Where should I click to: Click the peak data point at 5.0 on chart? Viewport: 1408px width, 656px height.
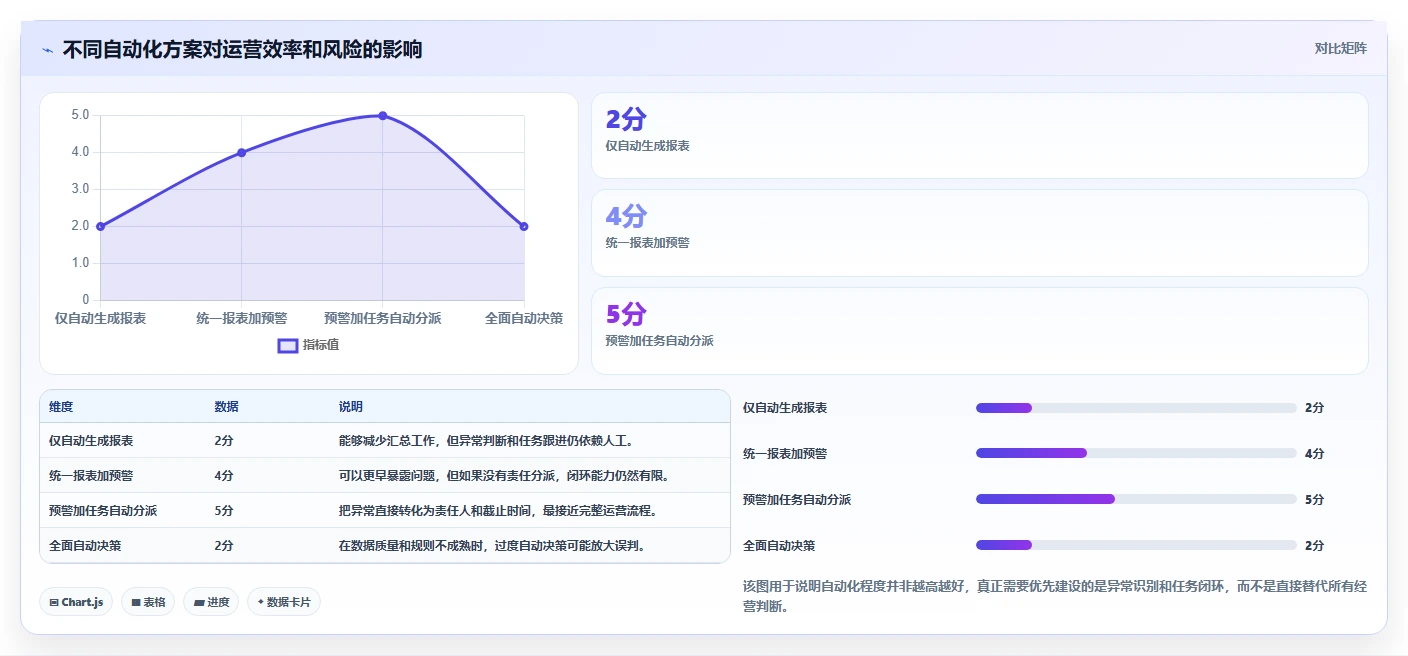coord(383,116)
